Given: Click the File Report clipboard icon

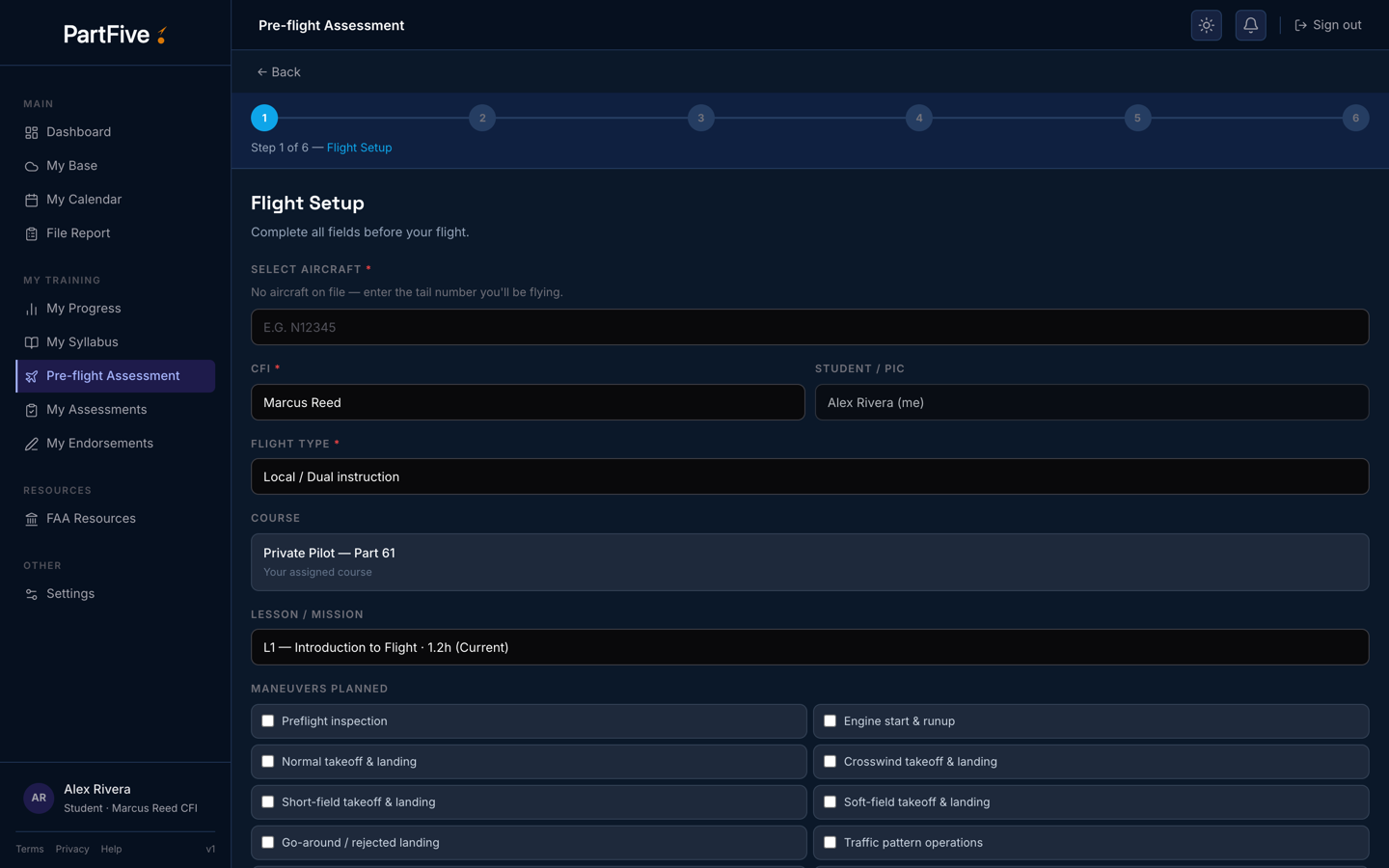Looking at the screenshot, I should click(x=32, y=233).
